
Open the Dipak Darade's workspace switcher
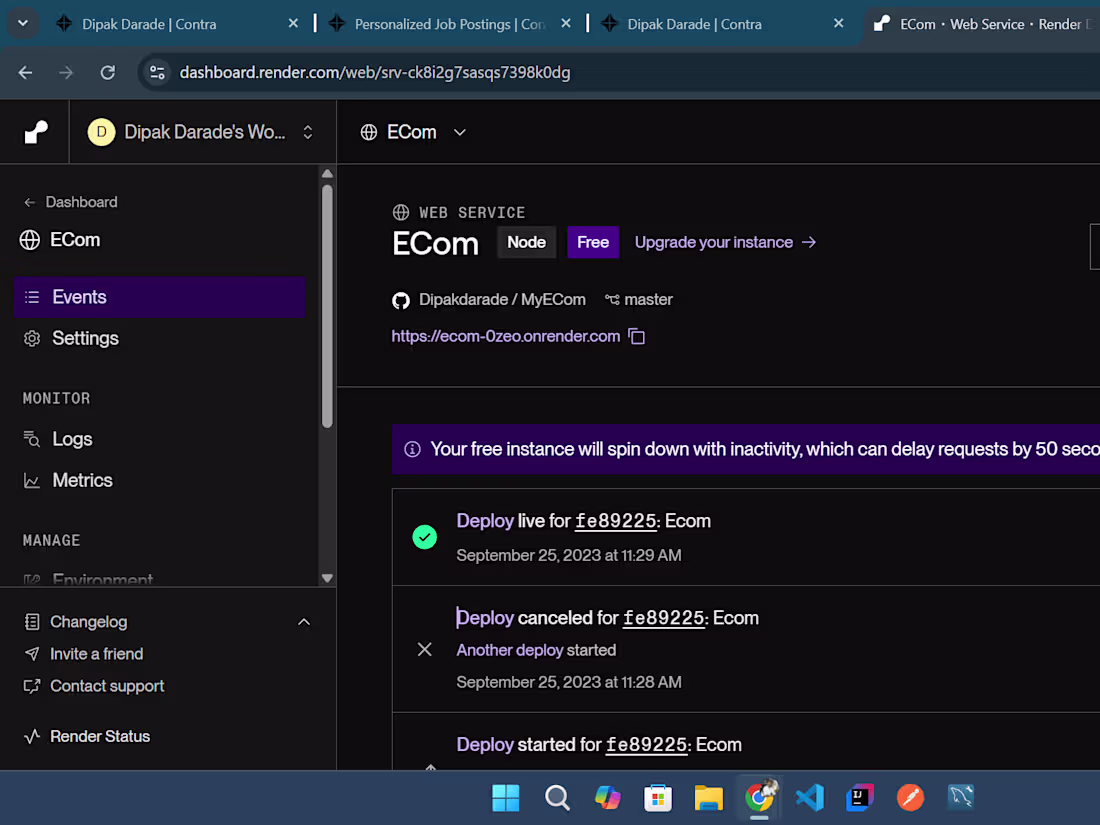200,132
